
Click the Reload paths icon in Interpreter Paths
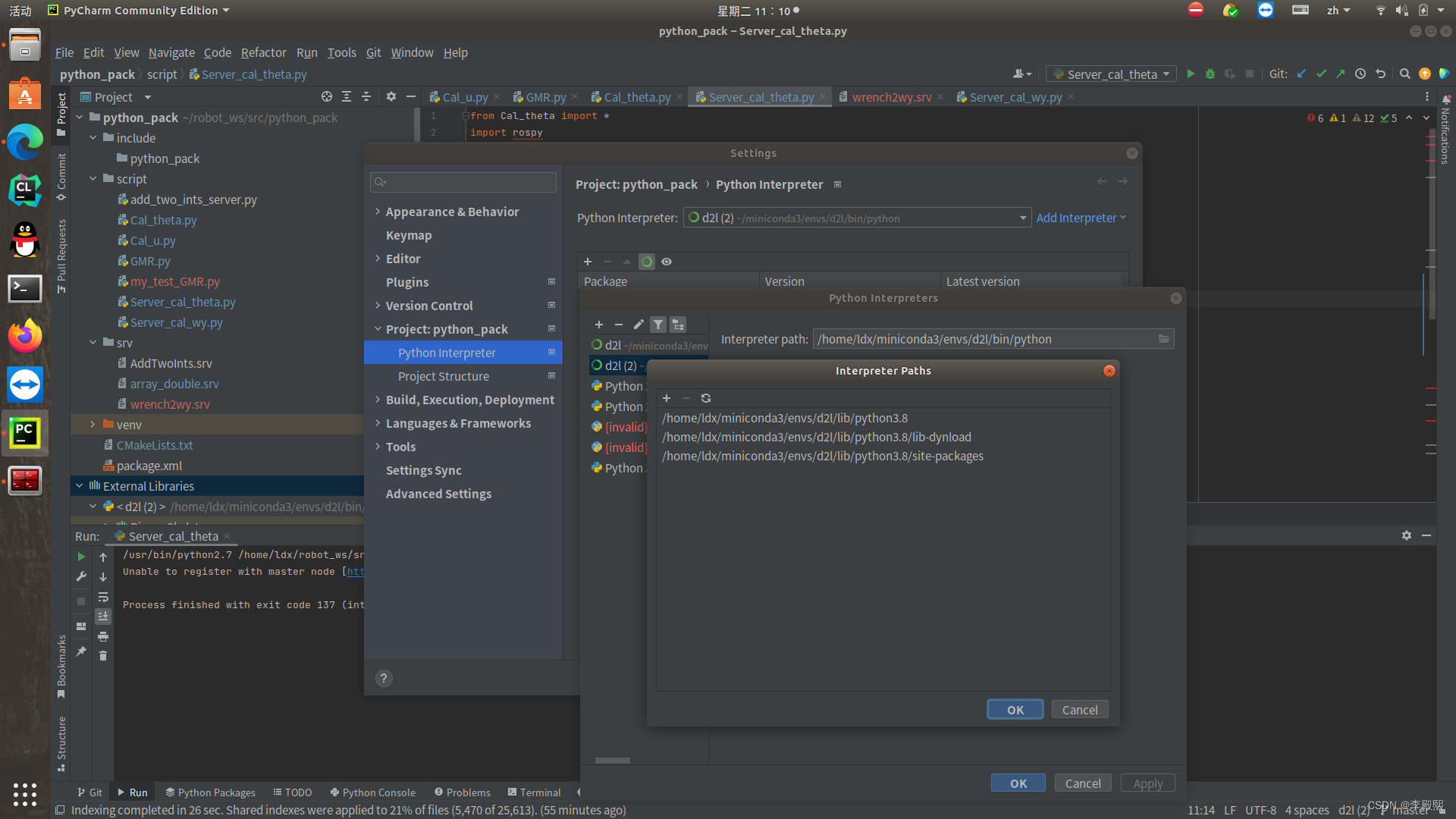[706, 398]
